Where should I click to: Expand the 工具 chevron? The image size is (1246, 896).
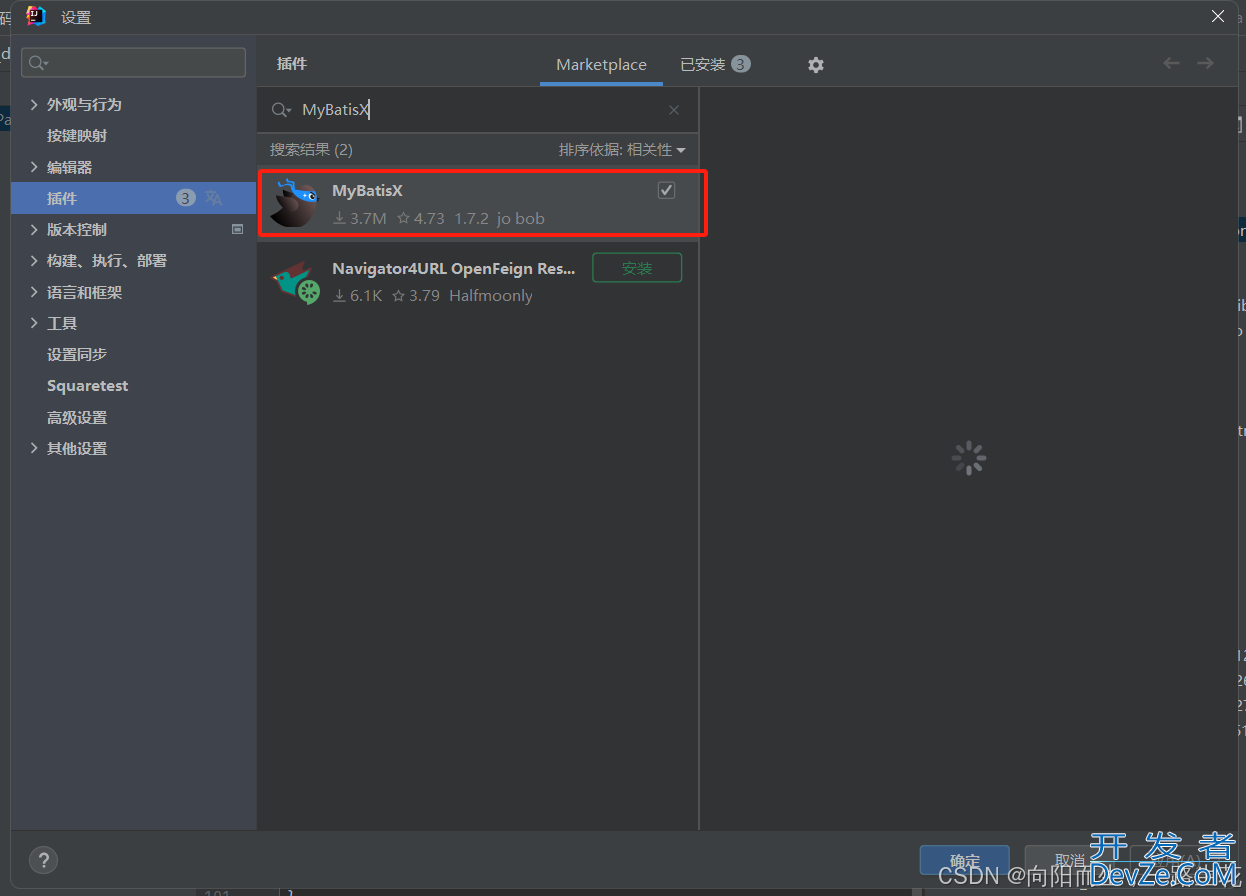point(34,323)
